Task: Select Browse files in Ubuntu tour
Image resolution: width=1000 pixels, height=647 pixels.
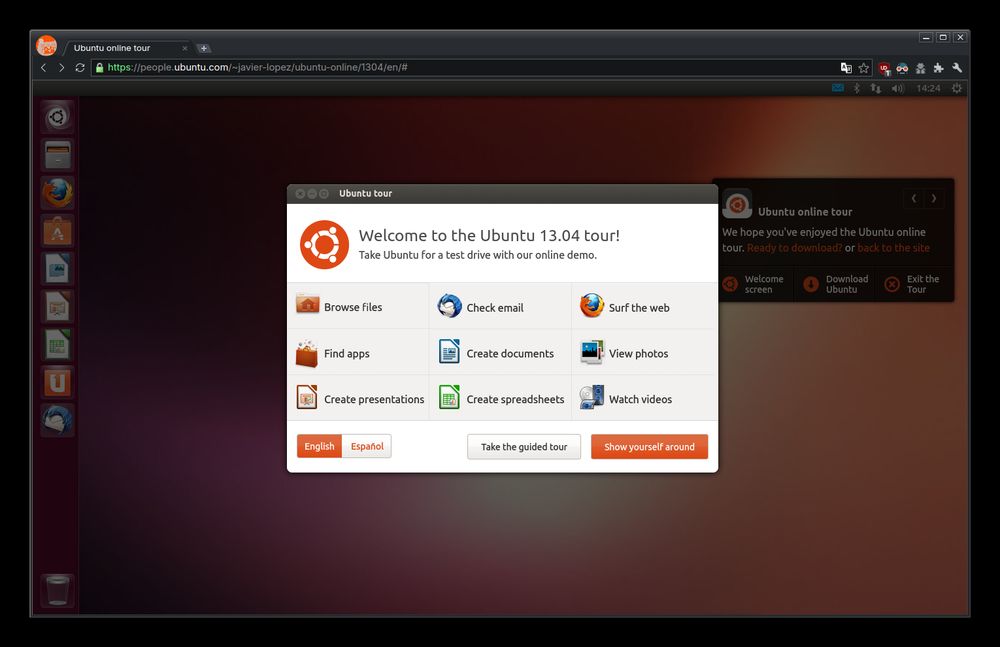Action: point(358,306)
